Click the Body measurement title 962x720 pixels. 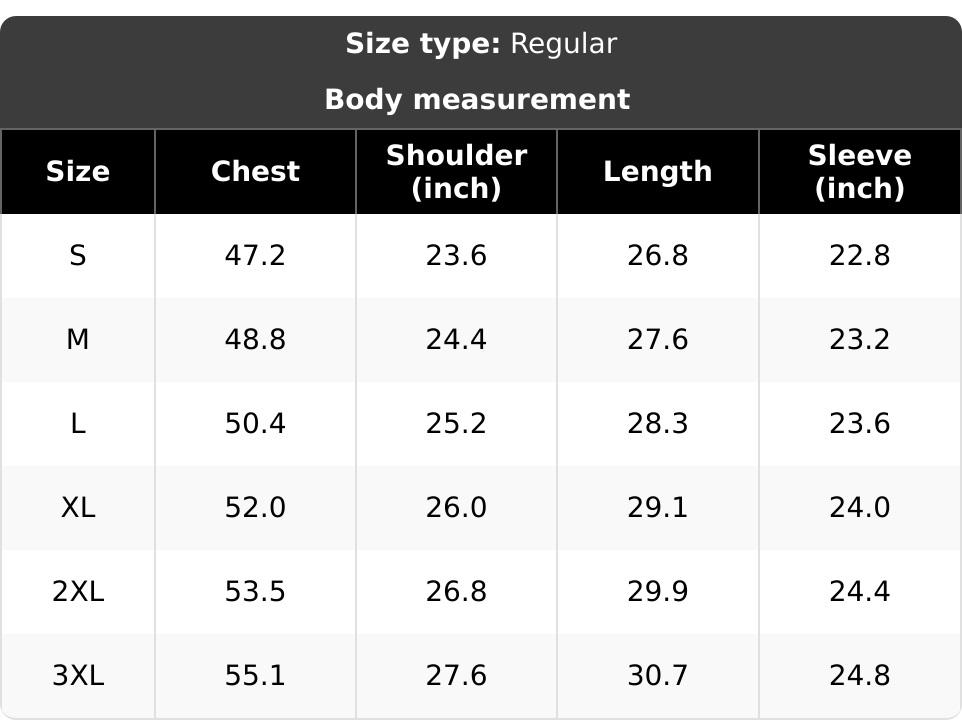pos(477,99)
